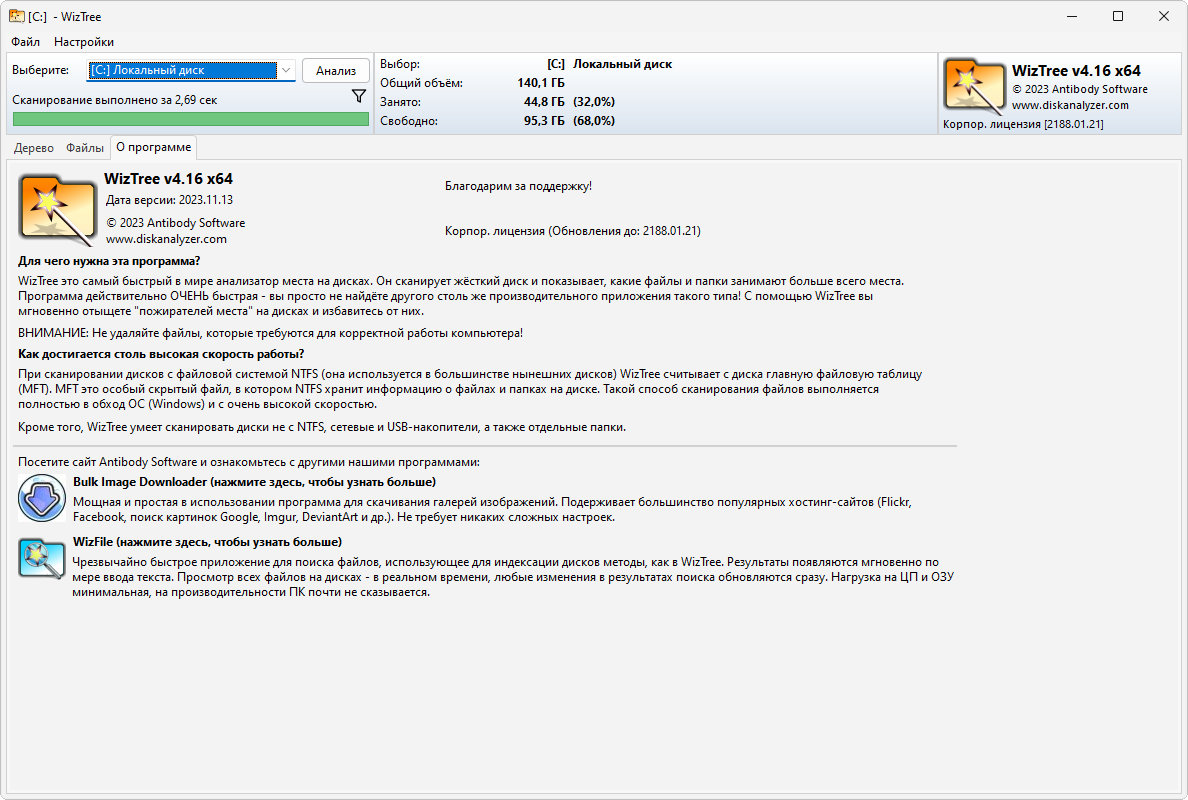The width and height of the screenshot is (1188, 800).
Task: Open Bulk Image Downloader learn-more link
Action: [254, 482]
